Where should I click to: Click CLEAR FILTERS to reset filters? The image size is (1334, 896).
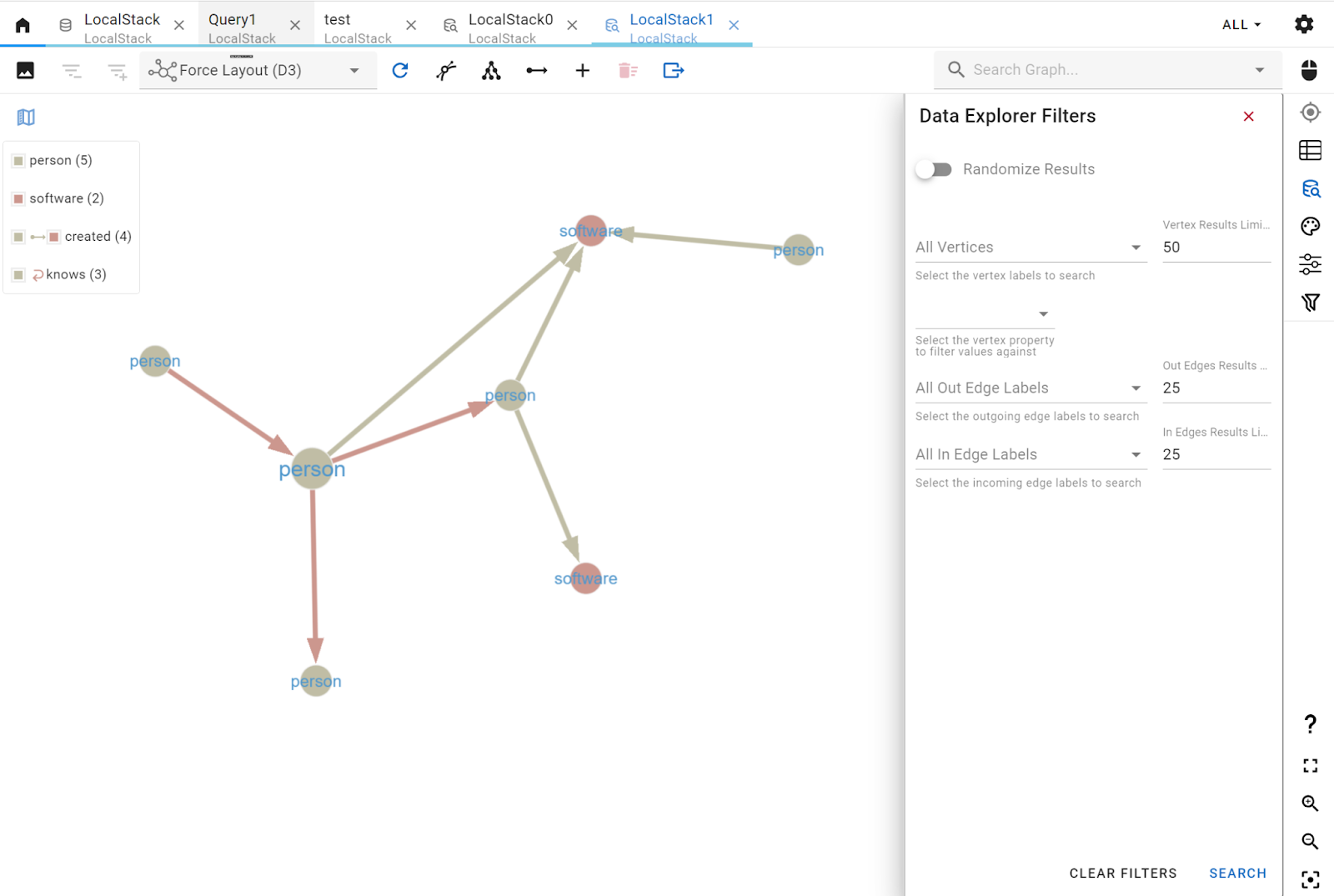coord(1123,873)
